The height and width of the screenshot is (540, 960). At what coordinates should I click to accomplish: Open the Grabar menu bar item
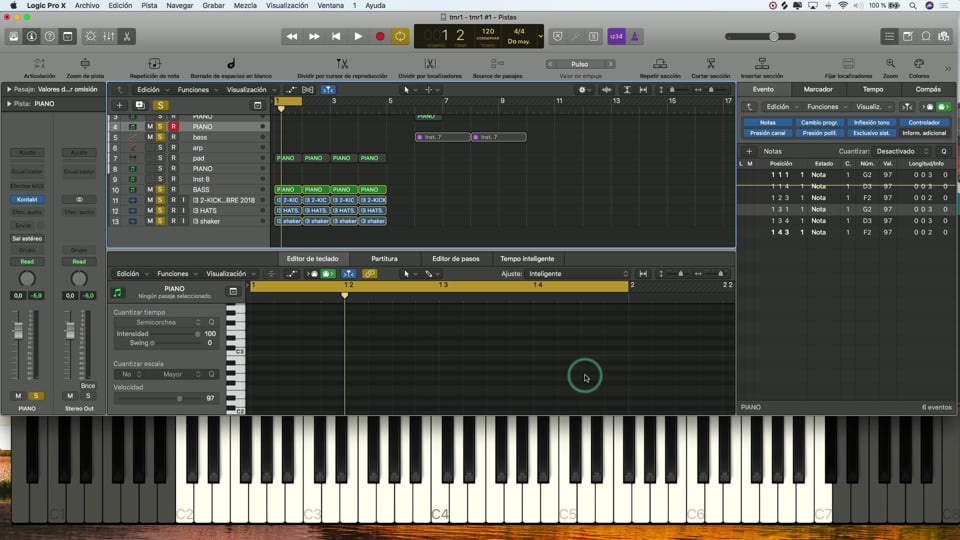(213, 6)
